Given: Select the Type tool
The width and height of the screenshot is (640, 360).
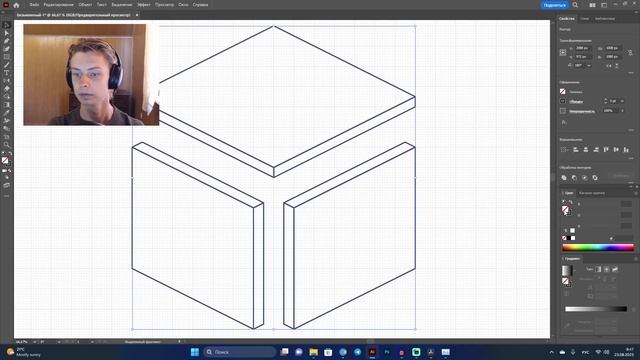Looking at the screenshot, I should coord(6,73).
